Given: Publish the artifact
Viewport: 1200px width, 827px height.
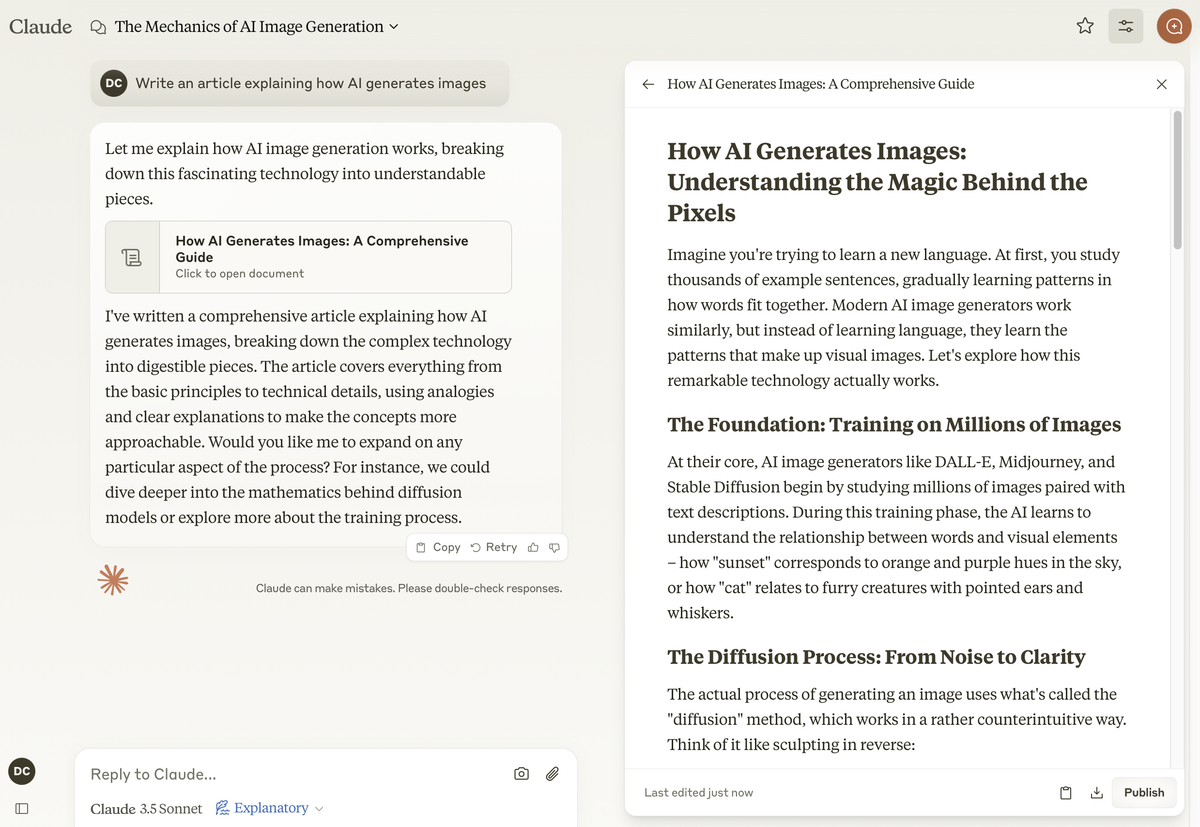Looking at the screenshot, I should pos(1144,793).
